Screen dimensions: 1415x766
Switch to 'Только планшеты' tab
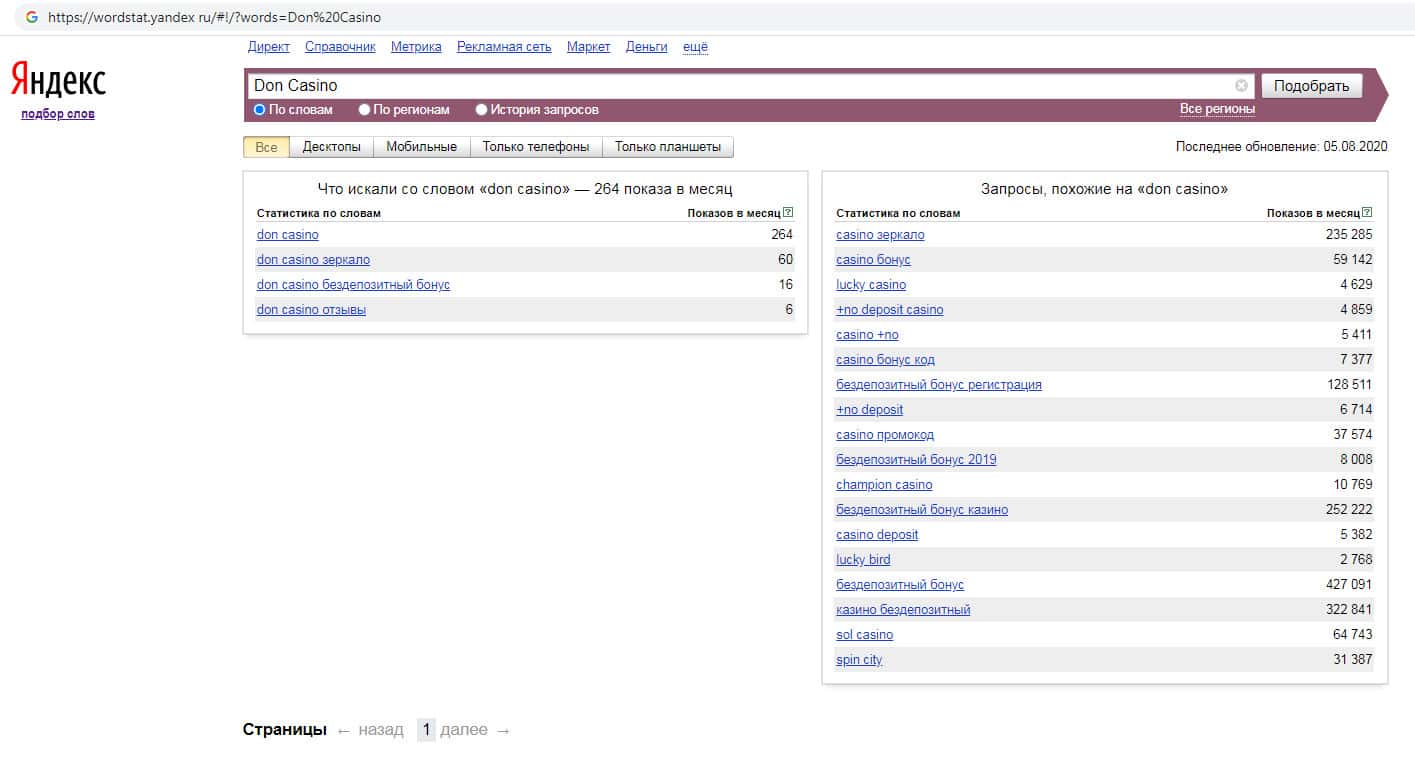[668, 147]
